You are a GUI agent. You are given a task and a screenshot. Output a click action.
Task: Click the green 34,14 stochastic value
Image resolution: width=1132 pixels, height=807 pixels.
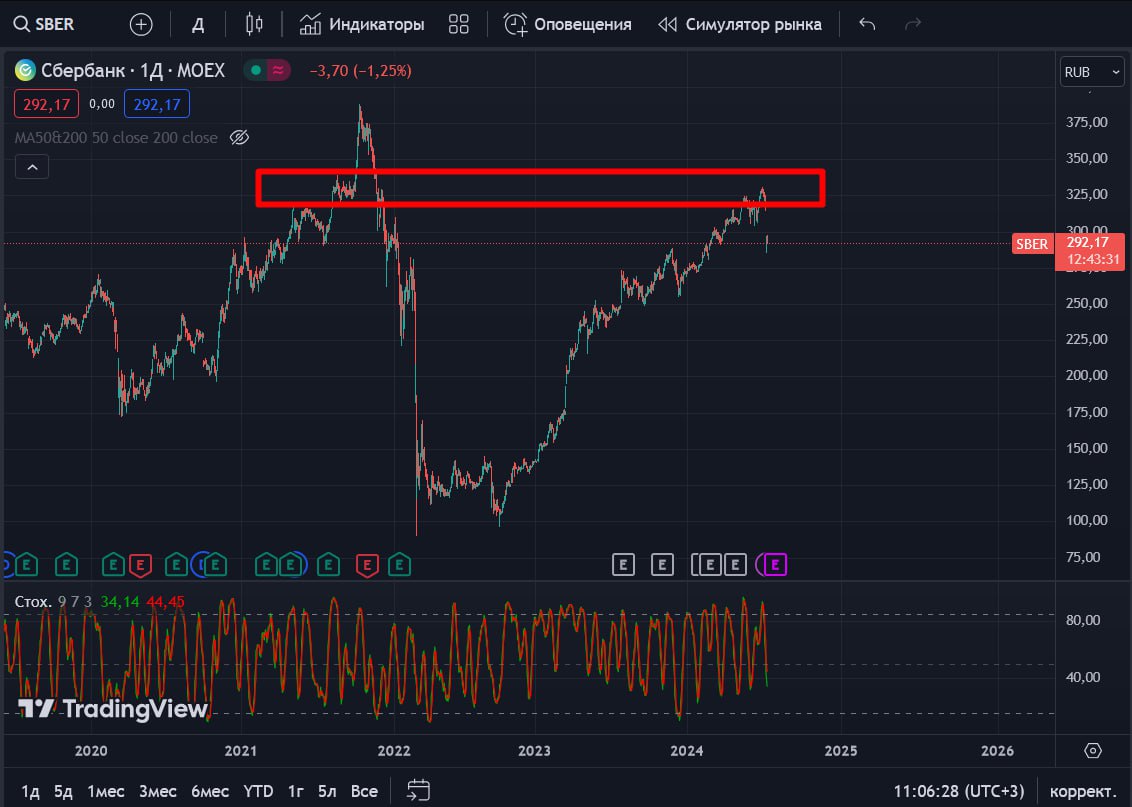click(120, 601)
